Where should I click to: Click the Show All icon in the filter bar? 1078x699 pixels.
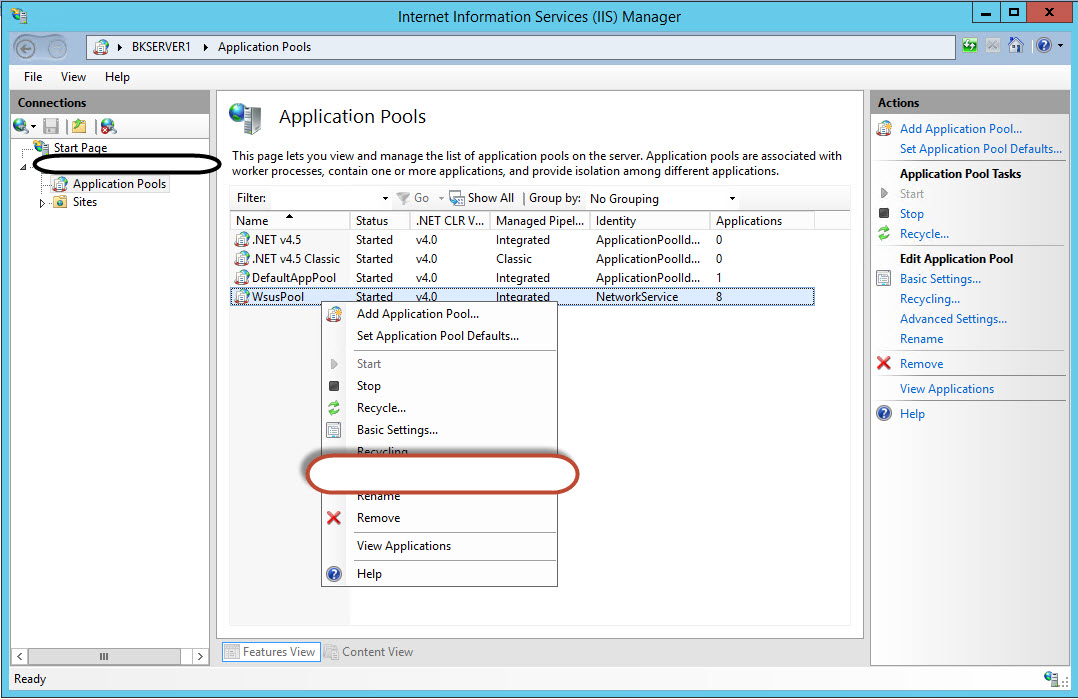[457, 197]
